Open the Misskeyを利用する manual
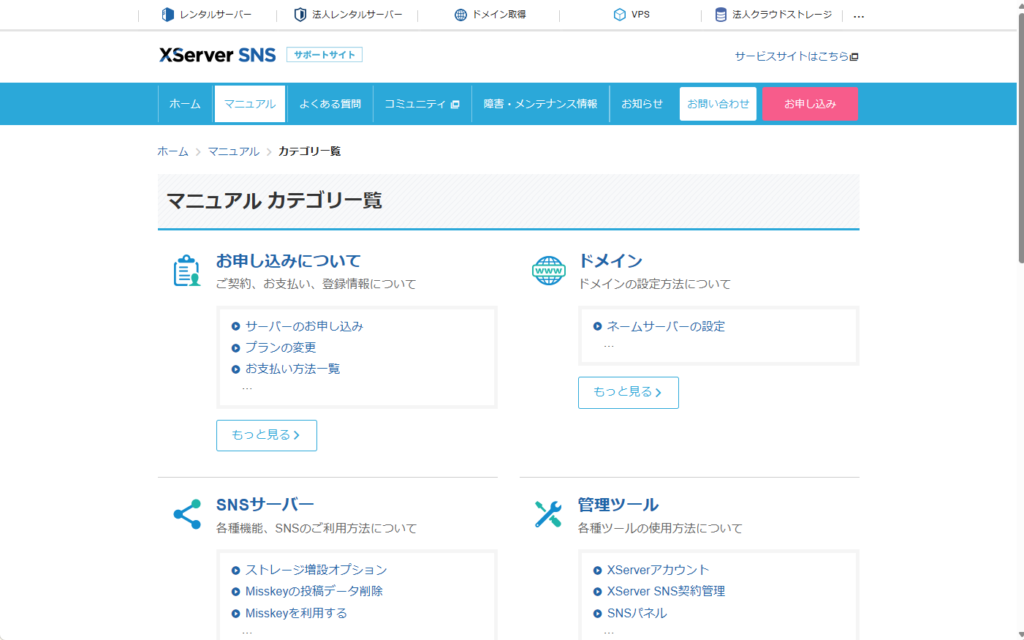Image resolution: width=1024 pixels, height=640 pixels. (x=296, y=613)
